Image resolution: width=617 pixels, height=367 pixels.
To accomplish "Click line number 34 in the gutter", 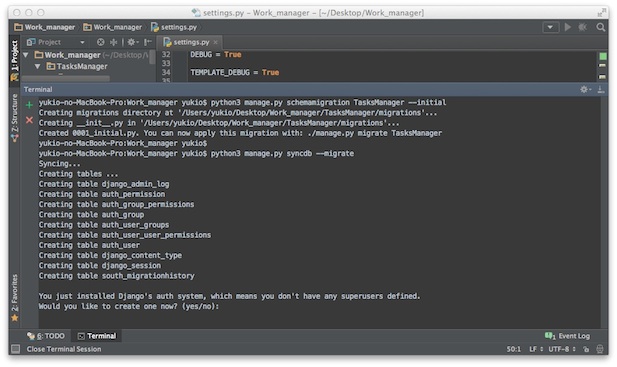I will pos(166,72).
